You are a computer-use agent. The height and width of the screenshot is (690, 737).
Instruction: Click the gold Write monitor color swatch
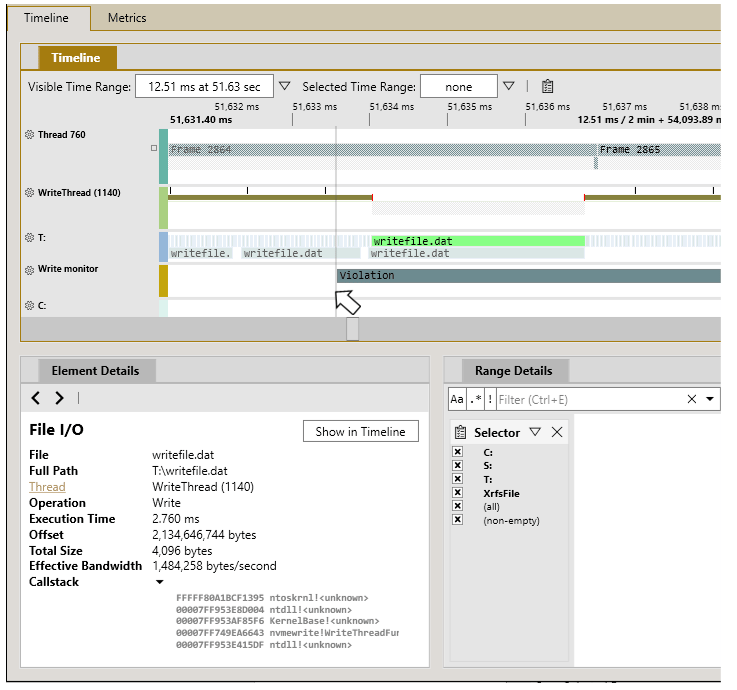click(164, 281)
